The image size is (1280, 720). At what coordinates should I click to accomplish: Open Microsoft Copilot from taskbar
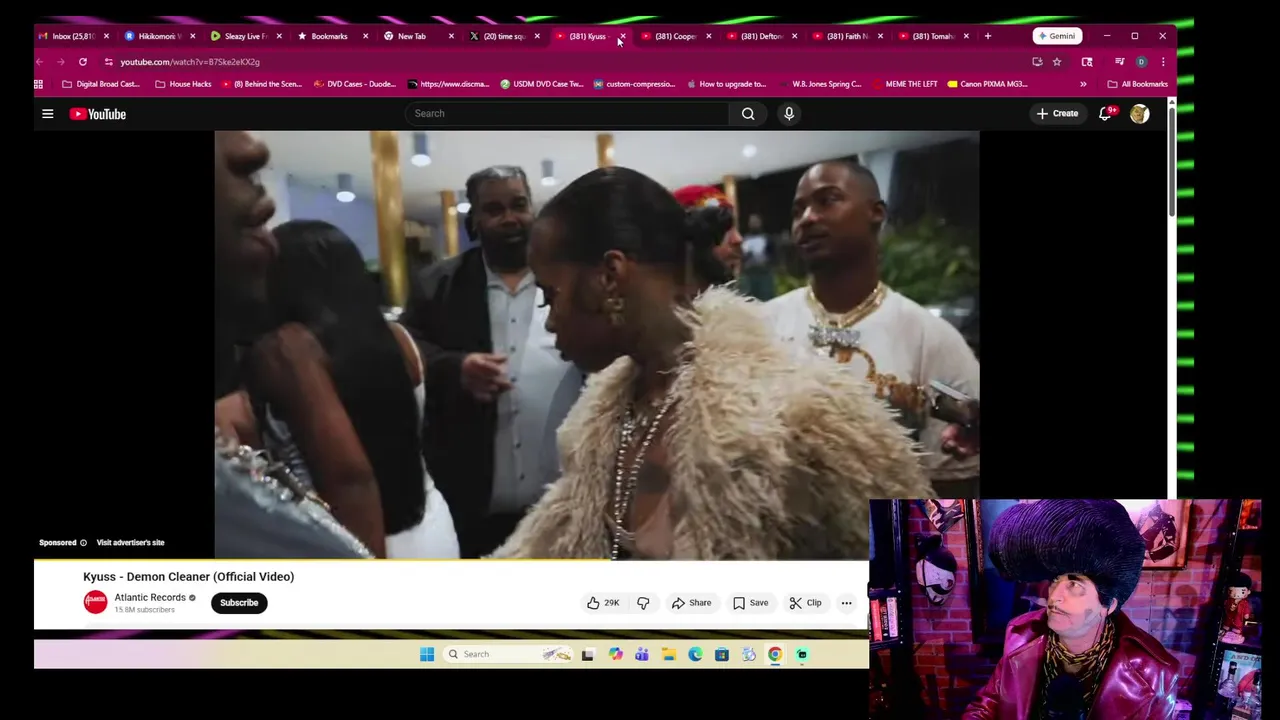tap(615, 654)
